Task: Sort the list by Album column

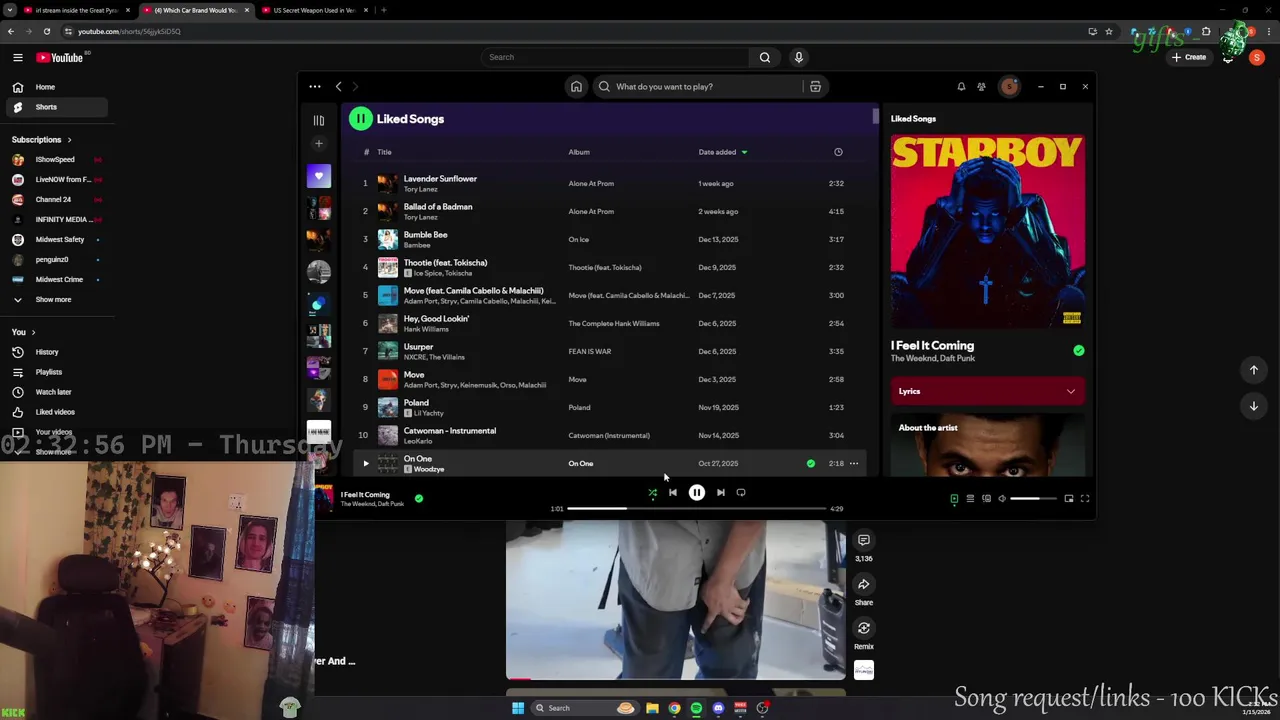Action: pos(579,152)
